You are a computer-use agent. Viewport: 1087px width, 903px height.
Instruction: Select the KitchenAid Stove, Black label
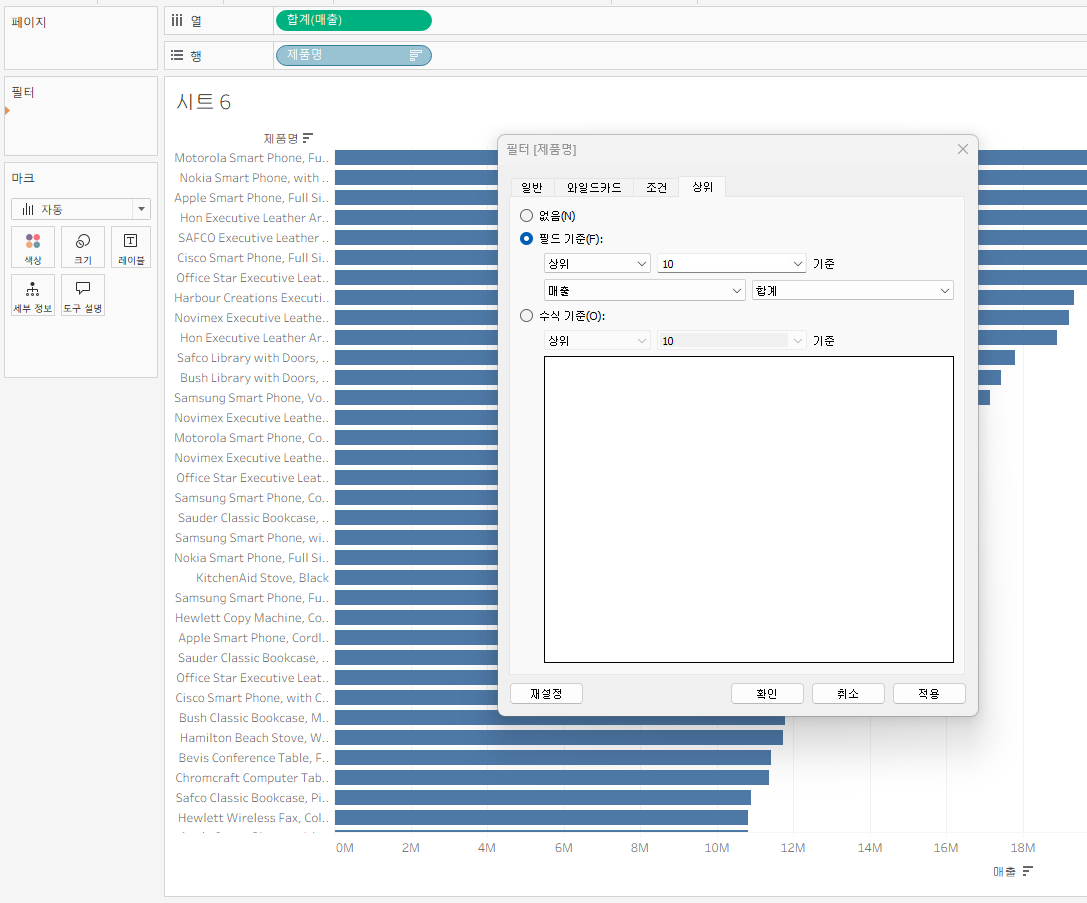[262, 578]
